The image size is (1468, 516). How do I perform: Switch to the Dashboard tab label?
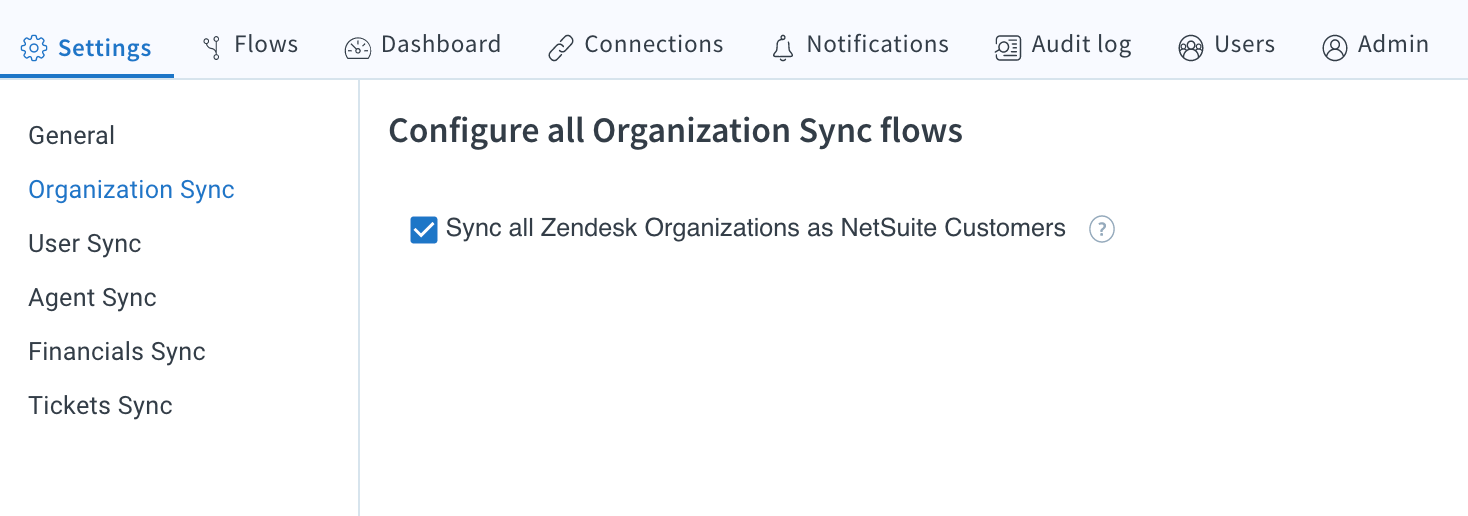point(441,44)
